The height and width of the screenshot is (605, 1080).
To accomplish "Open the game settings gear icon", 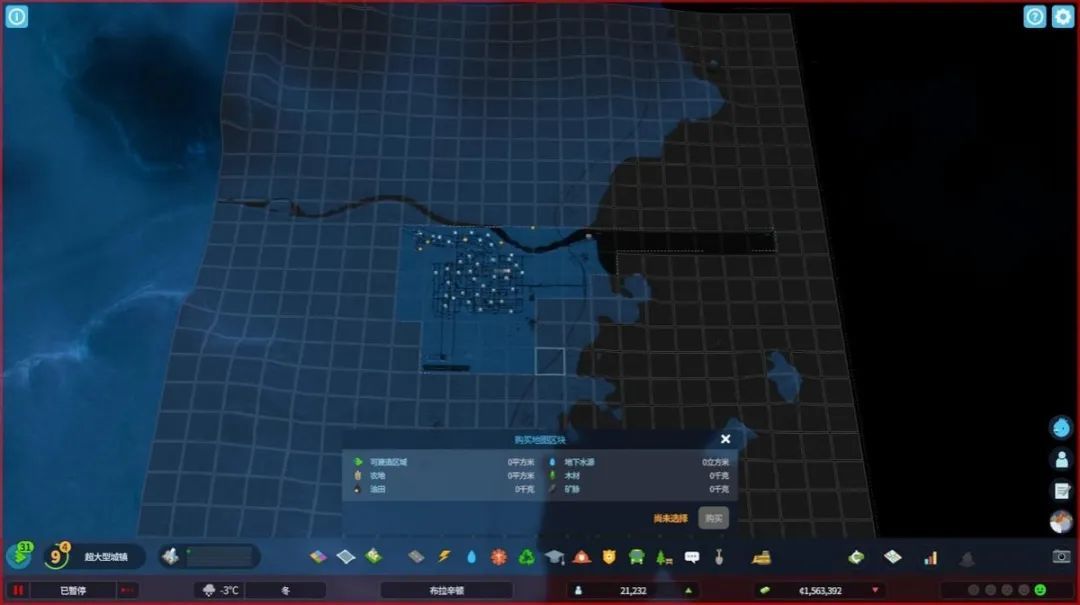I will 1063,17.
